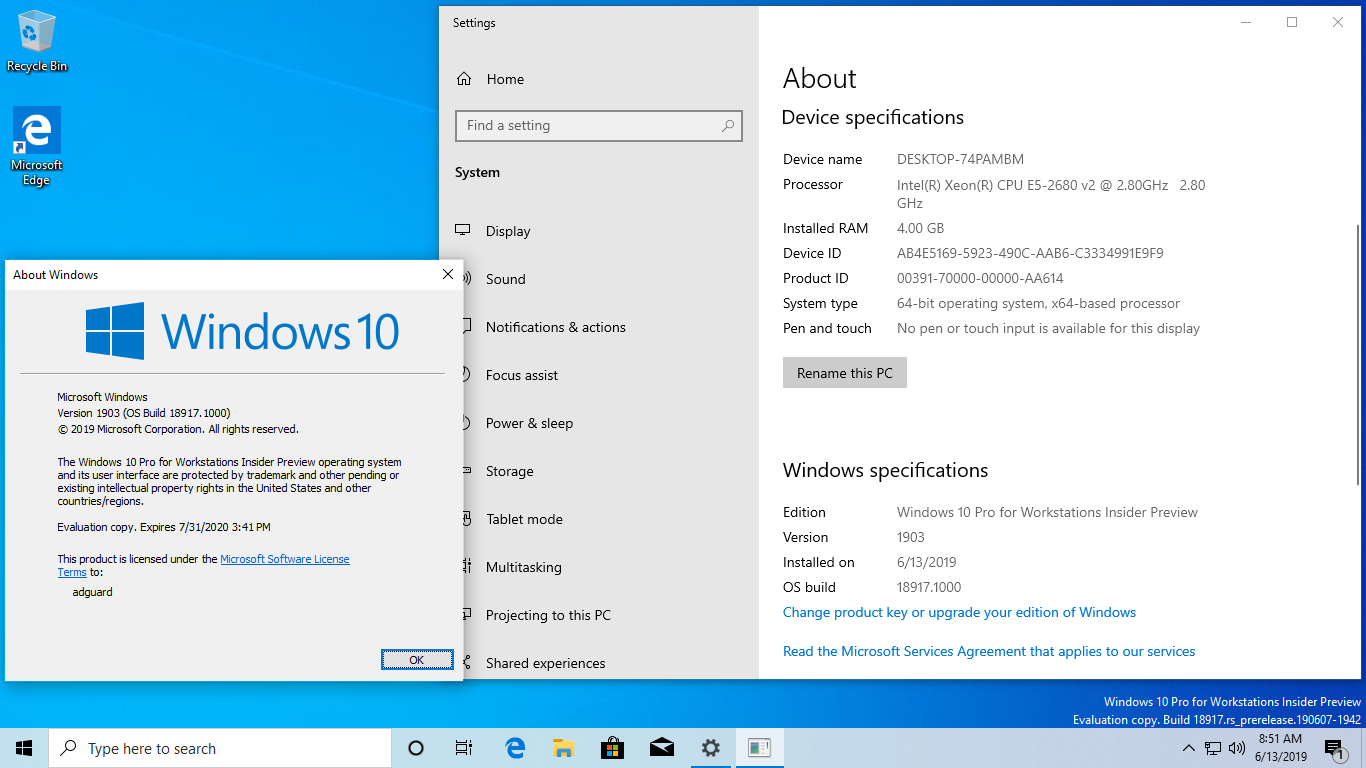Click the Installed on date 6/13/2019
Screen dimensions: 1366x768
click(x=927, y=562)
